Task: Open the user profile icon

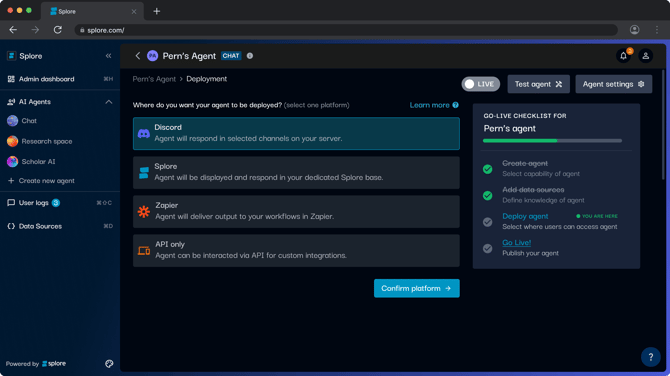Action: 646,56
